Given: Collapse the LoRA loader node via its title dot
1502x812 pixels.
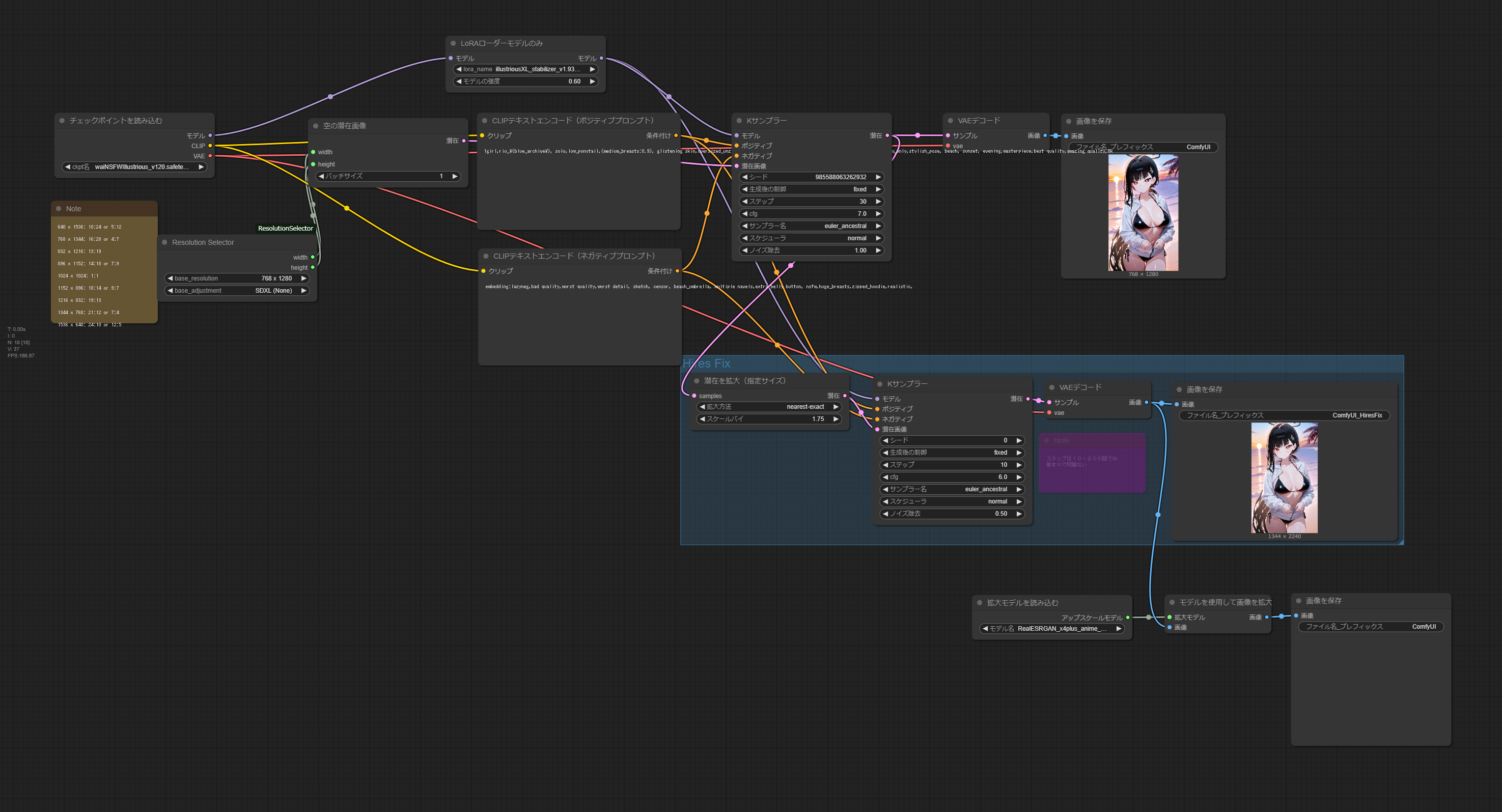Looking at the screenshot, I should coord(453,43).
